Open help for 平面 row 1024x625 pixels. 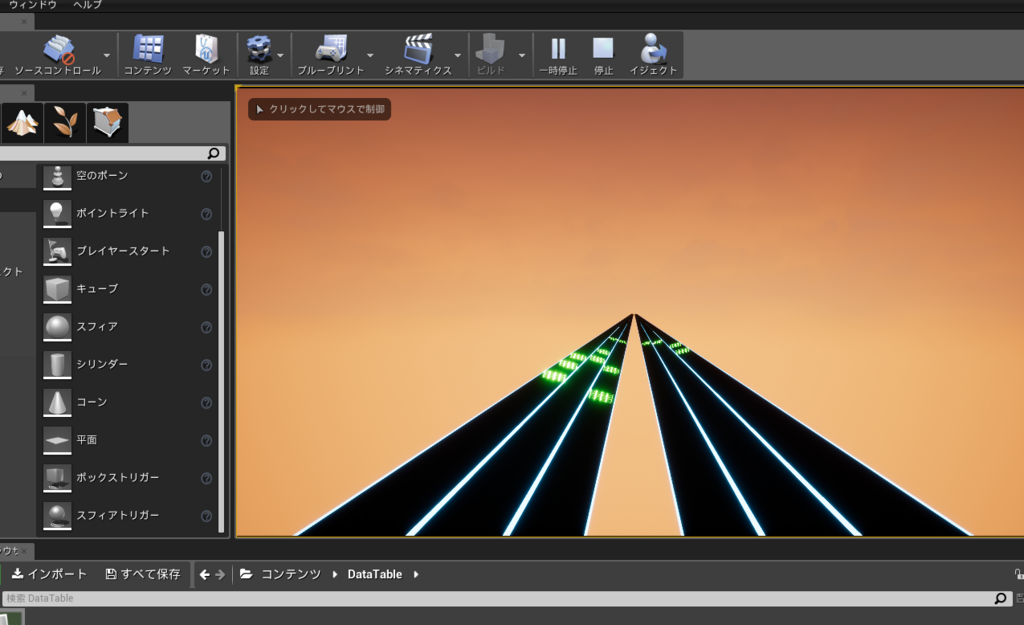(x=206, y=441)
